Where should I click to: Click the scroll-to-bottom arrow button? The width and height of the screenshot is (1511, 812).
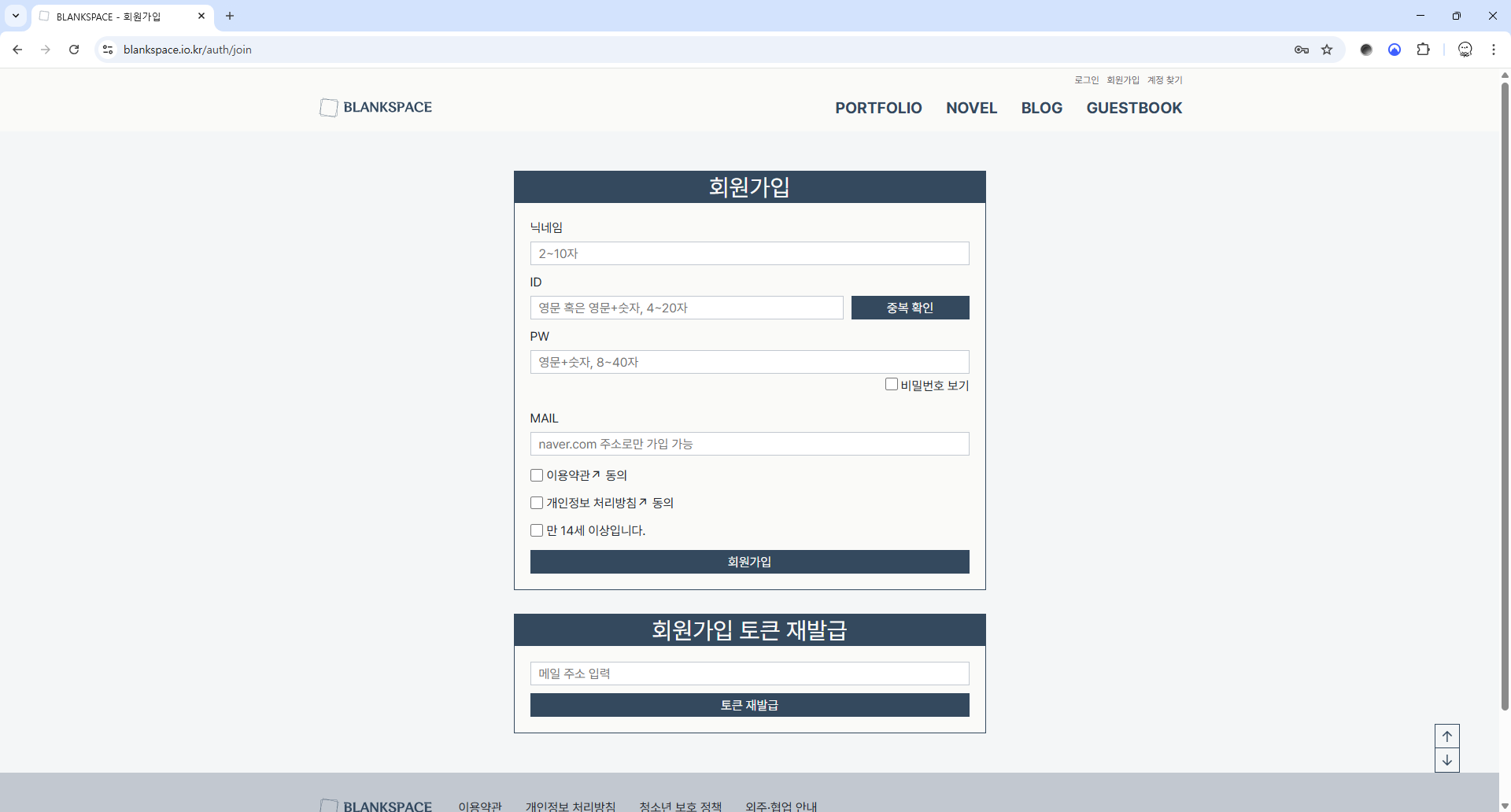[1446, 760]
